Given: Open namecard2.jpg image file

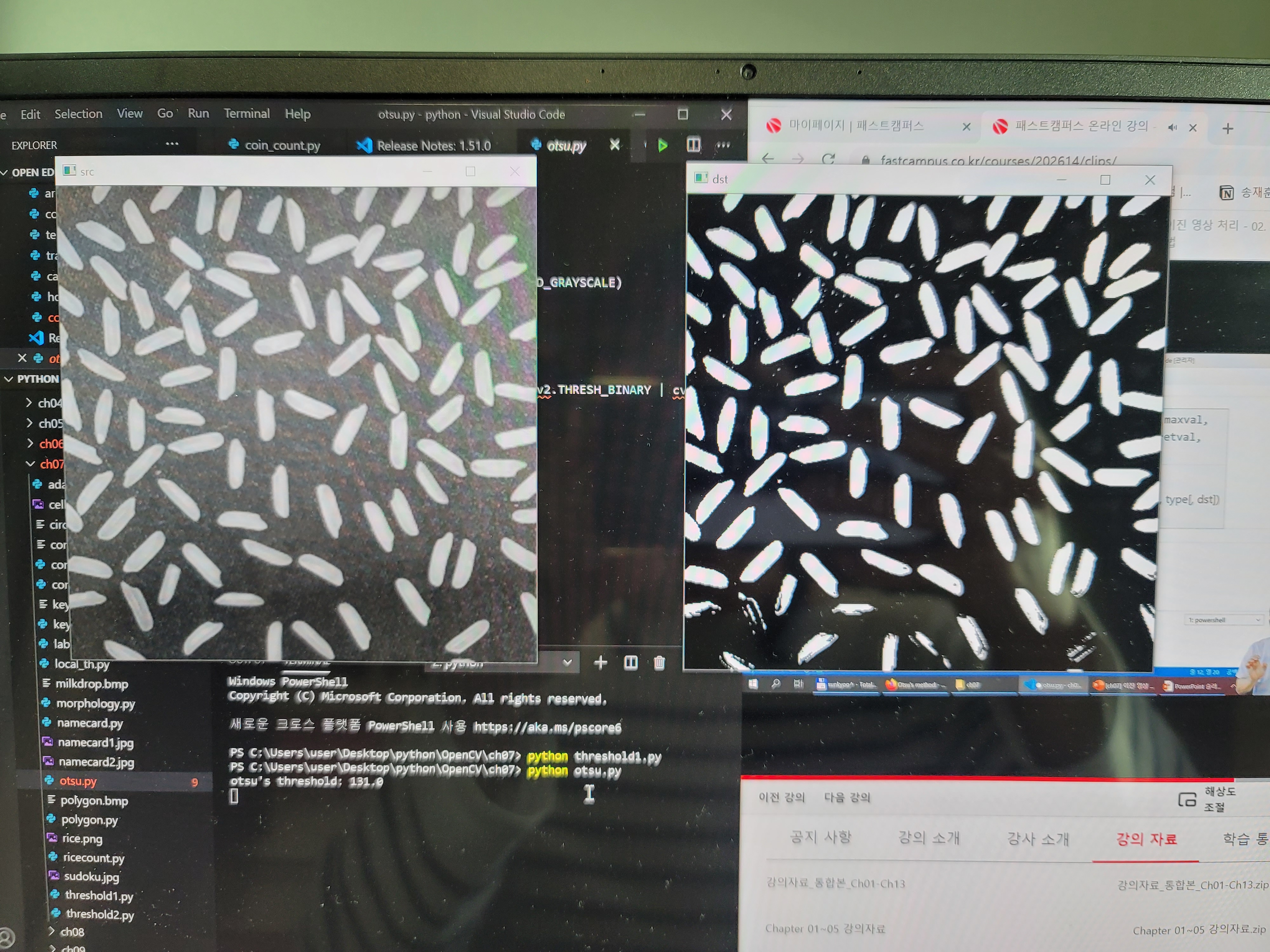Looking at the screenshot, I should (x=89, y=762).
